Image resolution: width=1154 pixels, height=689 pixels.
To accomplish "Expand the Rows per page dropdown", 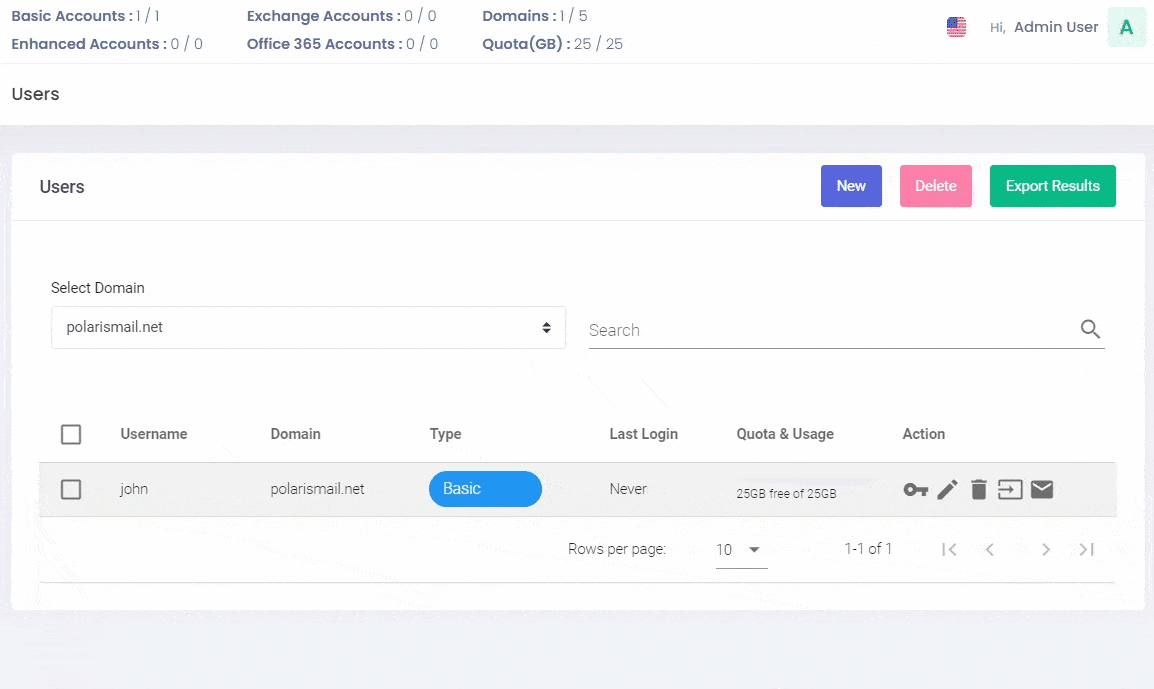I will pyautogui.click(x=740, y=549).
